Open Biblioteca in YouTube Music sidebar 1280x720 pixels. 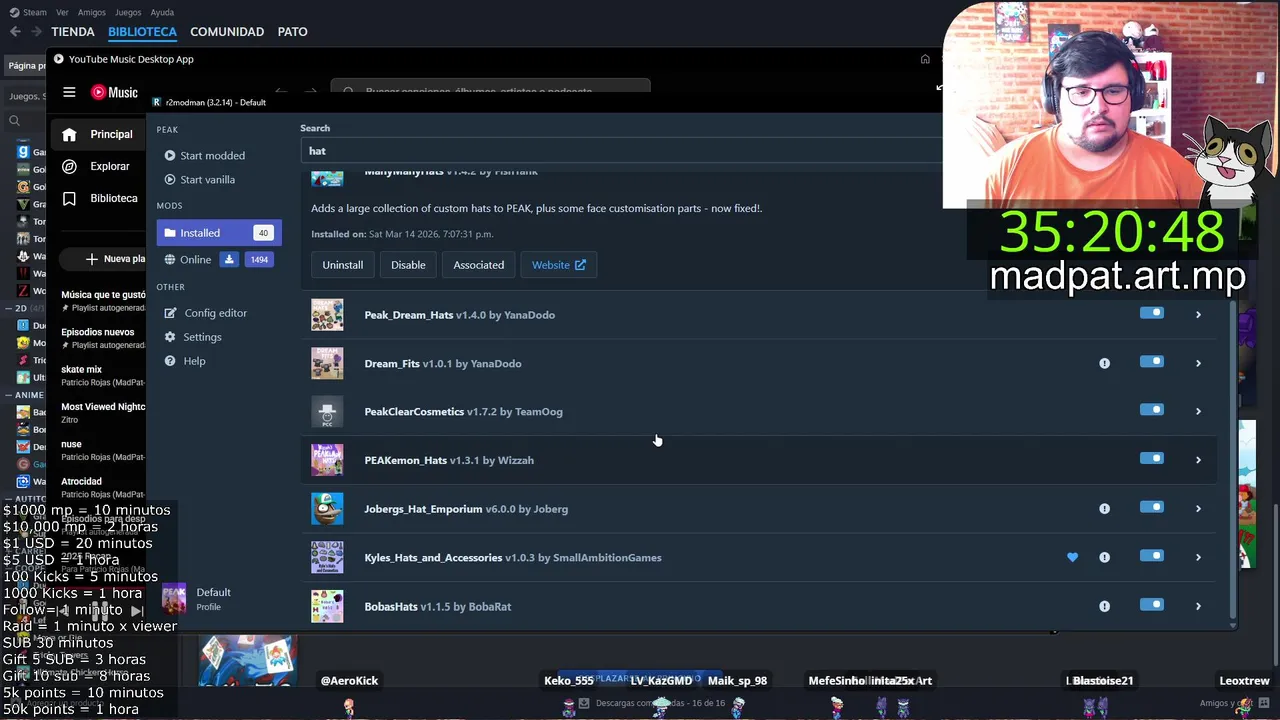(97, 198)
